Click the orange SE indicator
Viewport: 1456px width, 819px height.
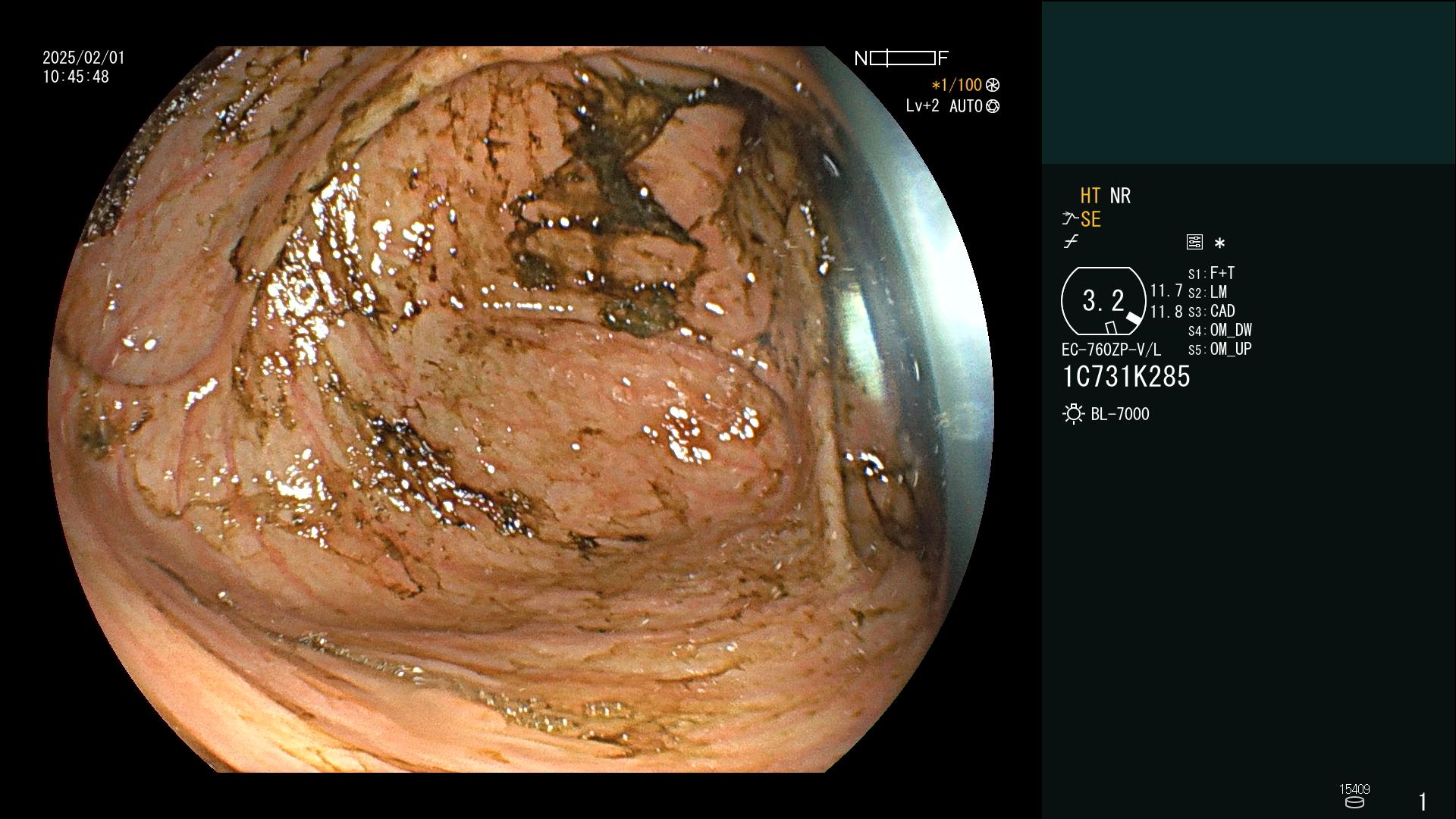pyautogui.click(x=1090, y=220)
